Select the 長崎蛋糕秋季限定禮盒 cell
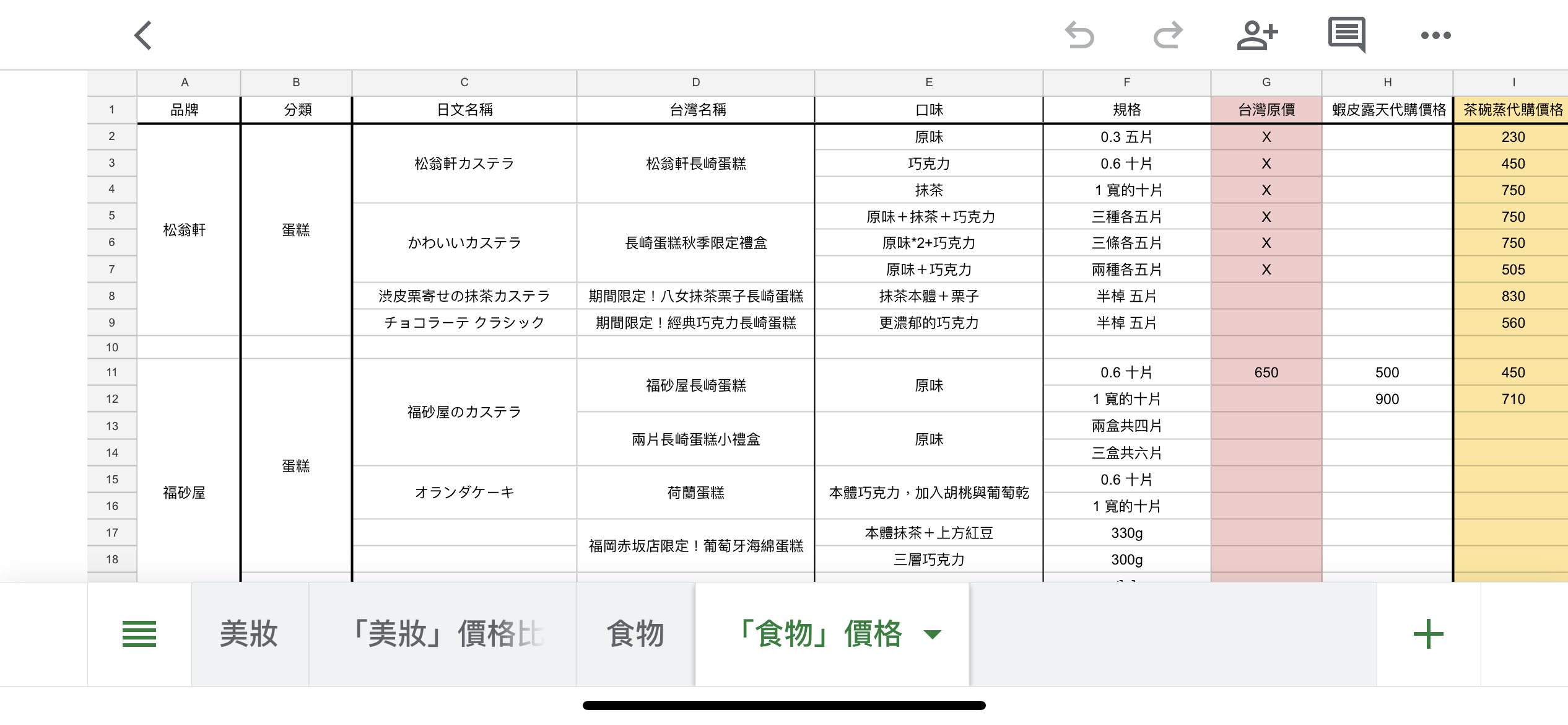This screenshot has height=725, width=1568. pyautogui.click(x=695, y=243)
